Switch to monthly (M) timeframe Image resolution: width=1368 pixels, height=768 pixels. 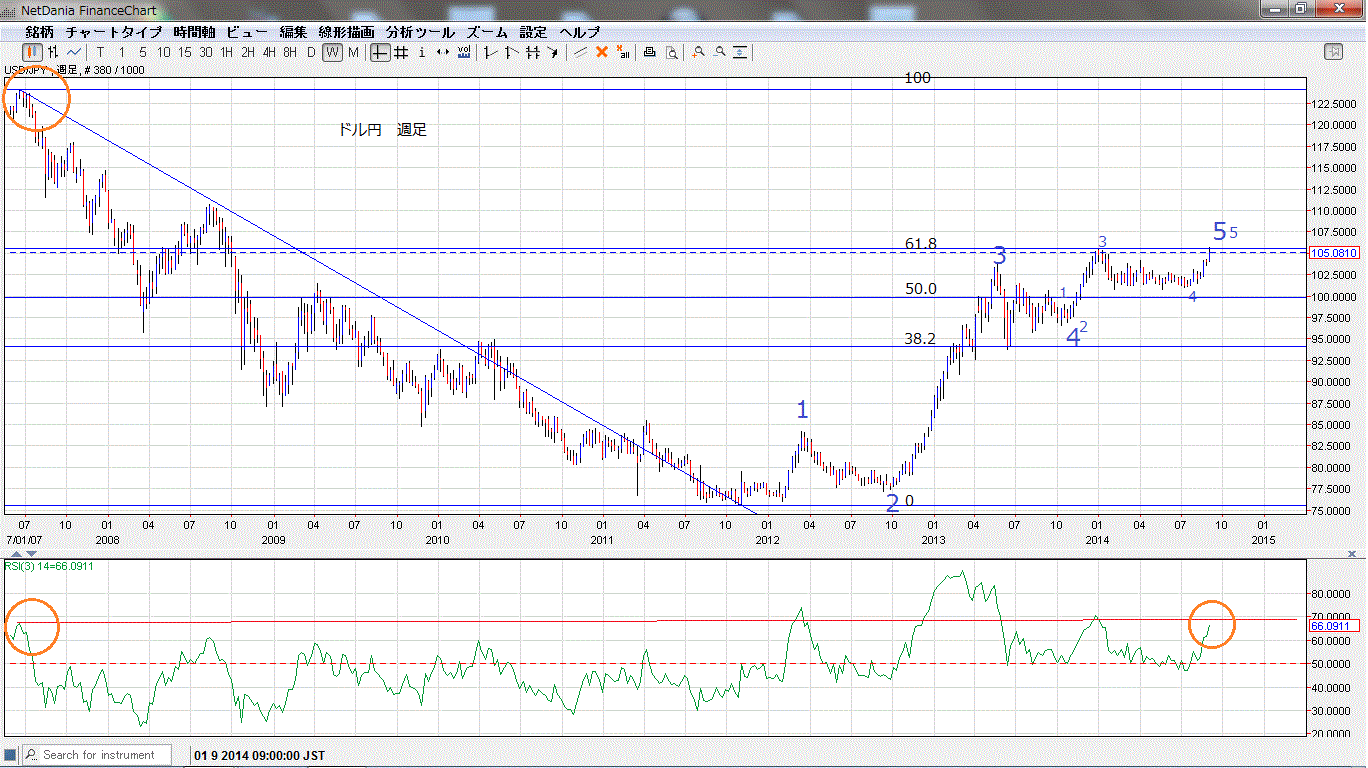(353, 52)
